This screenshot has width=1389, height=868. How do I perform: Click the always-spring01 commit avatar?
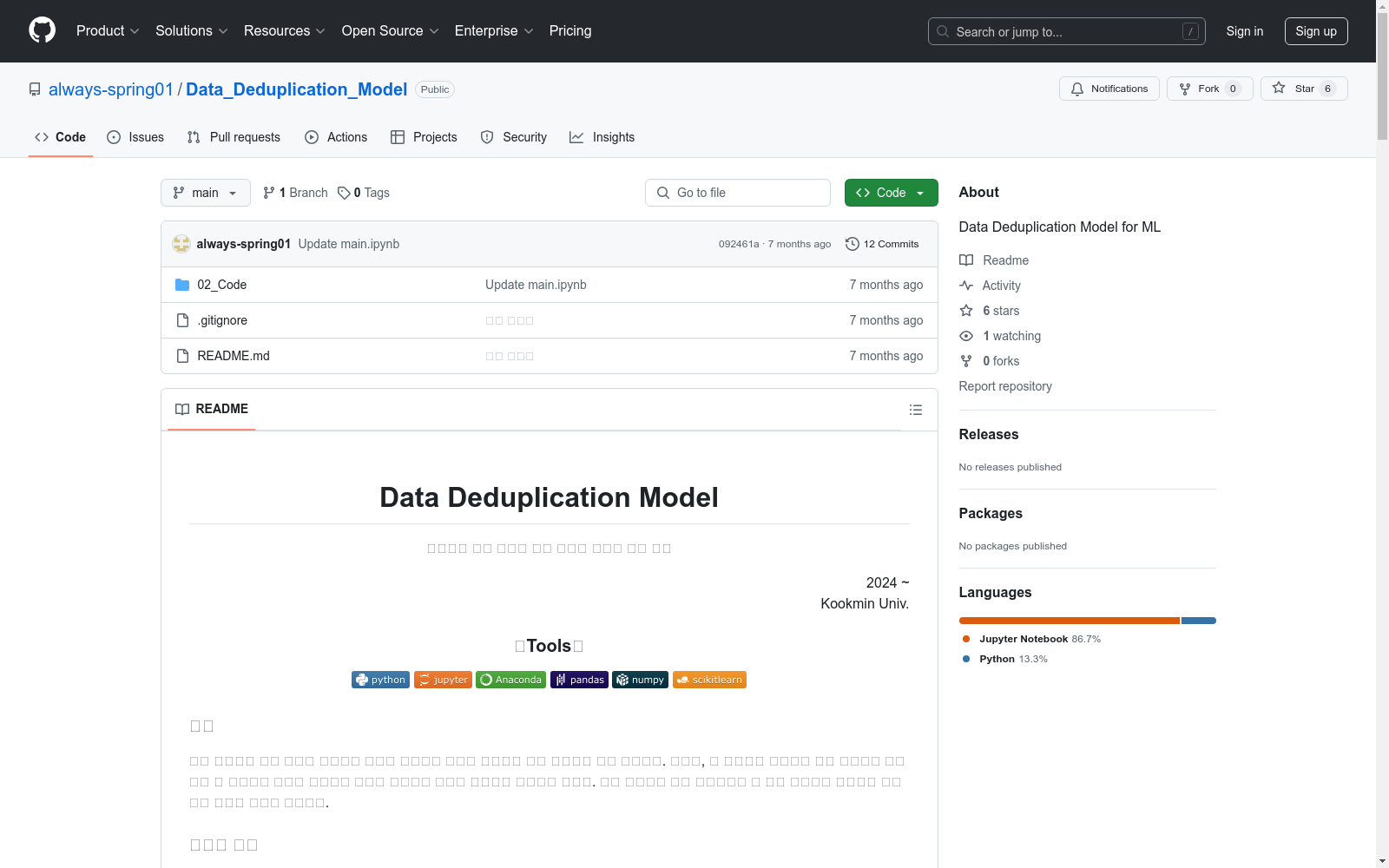pos(181,244)
